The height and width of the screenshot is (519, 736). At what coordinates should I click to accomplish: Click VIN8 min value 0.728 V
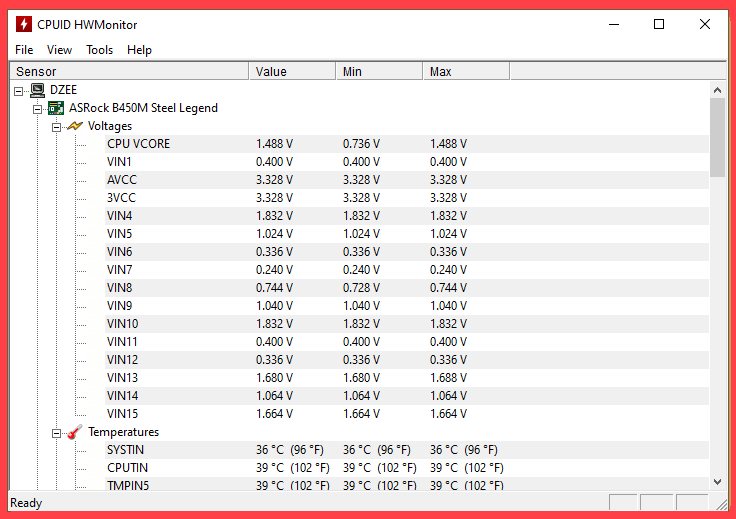(x=361, y=288)
